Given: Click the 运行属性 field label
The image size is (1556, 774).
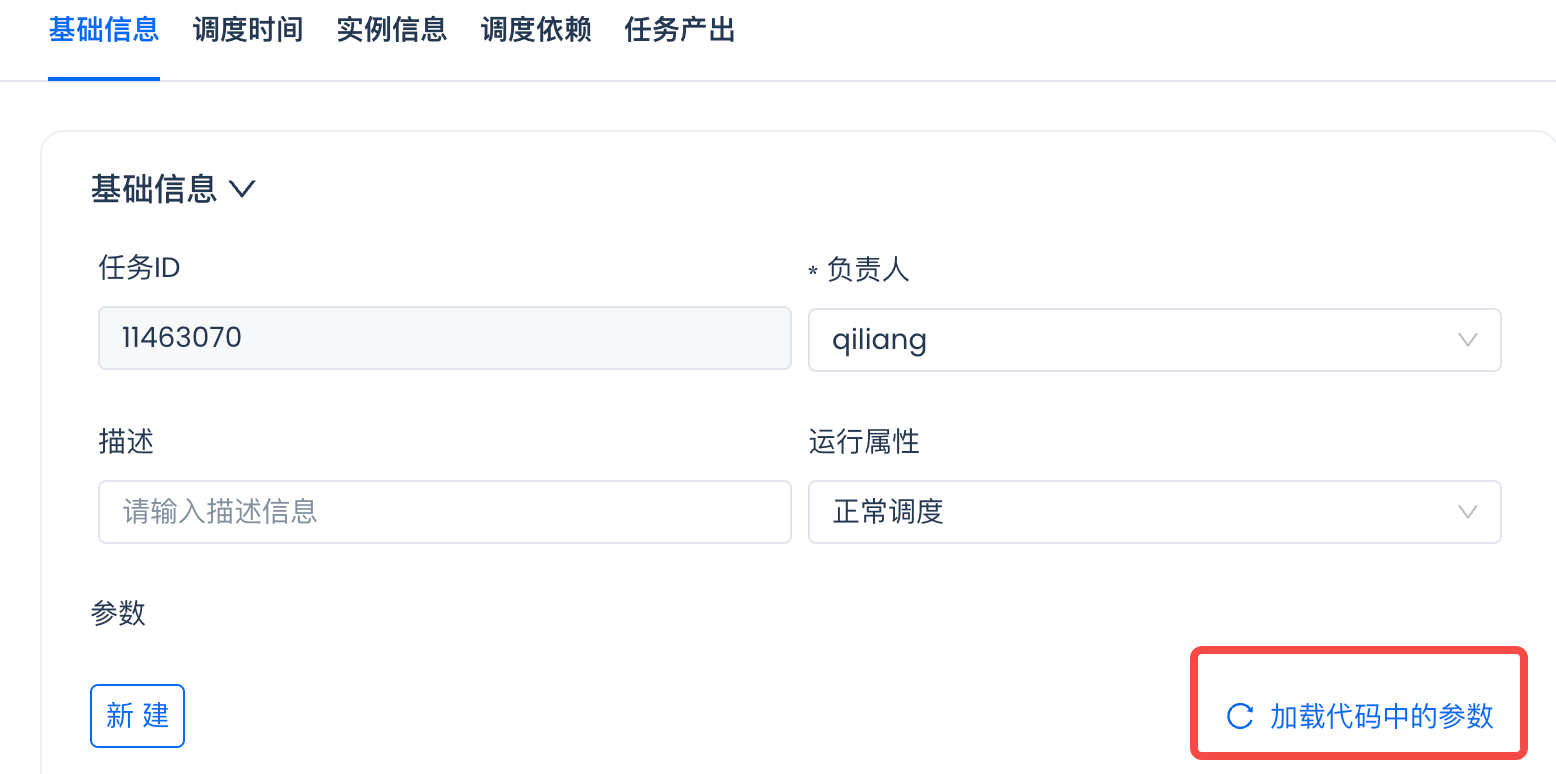Looking at the screenshot, I should coord(864,441).
